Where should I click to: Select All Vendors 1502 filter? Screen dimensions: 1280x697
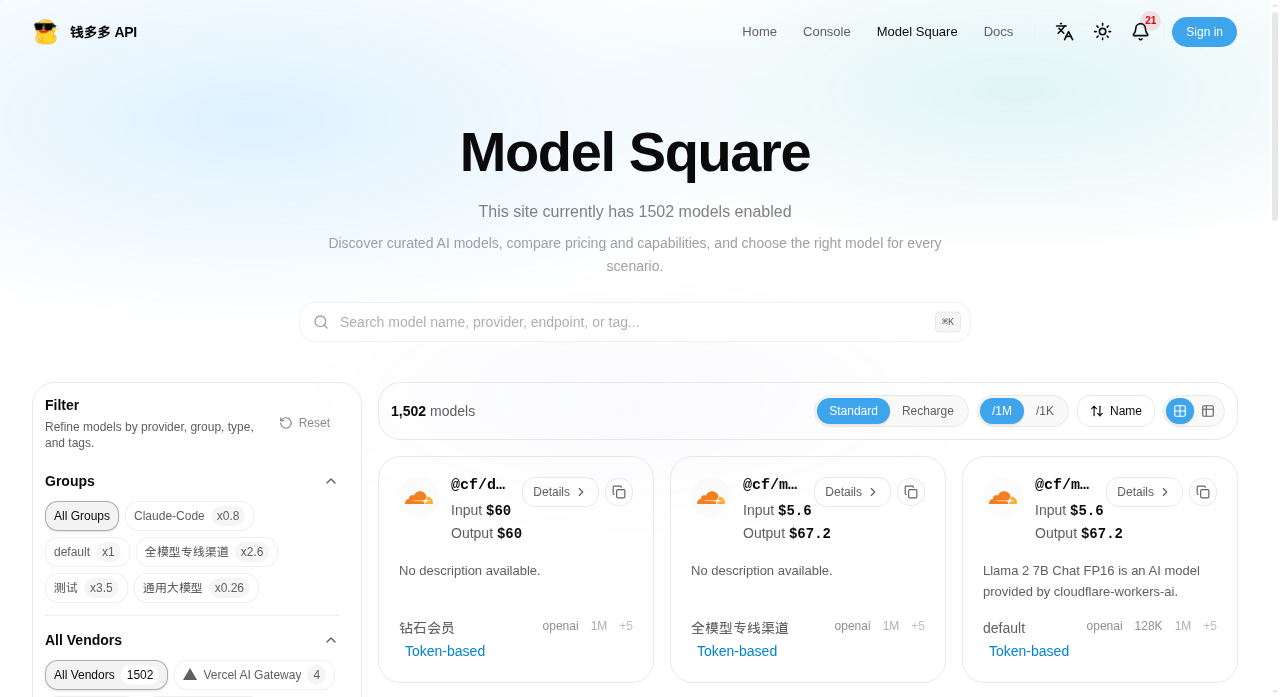pyautogui.click(x=106, y=675)
